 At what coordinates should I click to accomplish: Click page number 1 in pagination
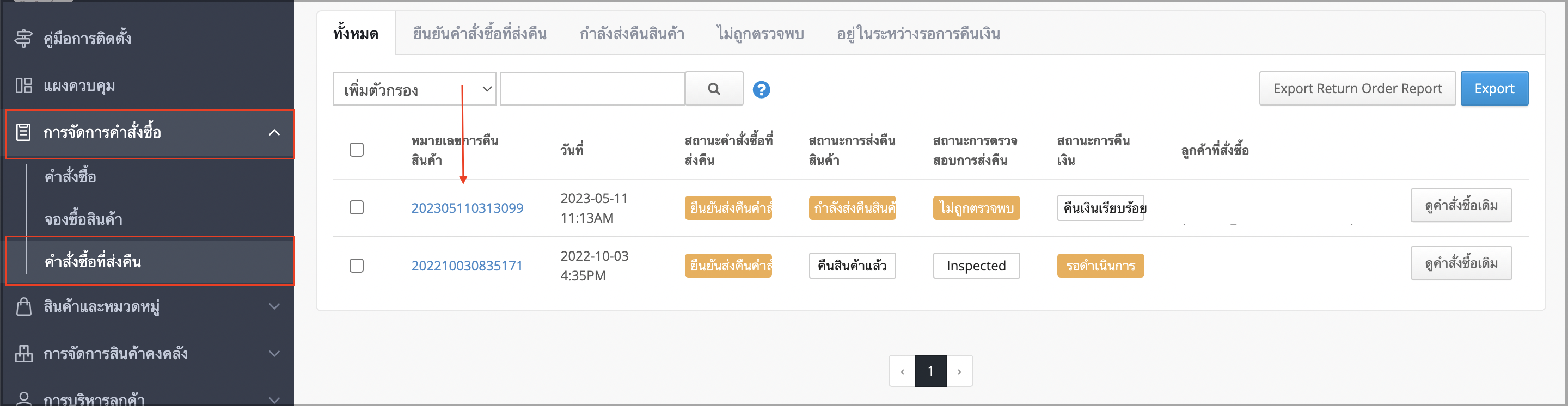click(x=930, y=371)
